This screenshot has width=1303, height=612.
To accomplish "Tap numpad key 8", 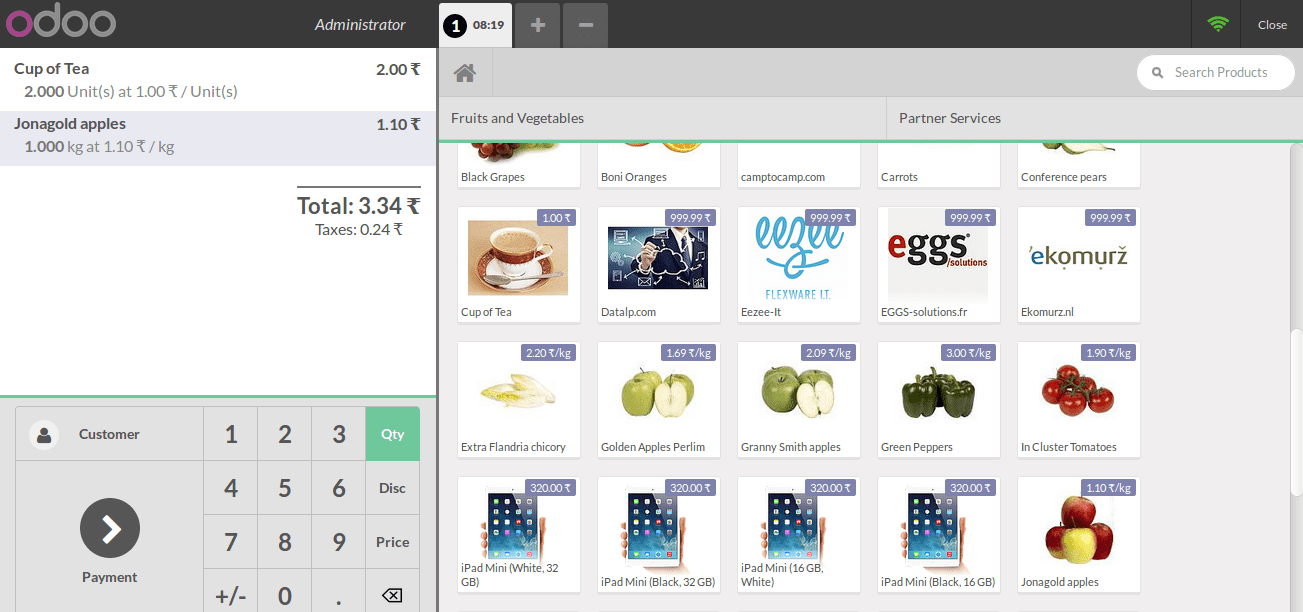I will tap(285, 542).
